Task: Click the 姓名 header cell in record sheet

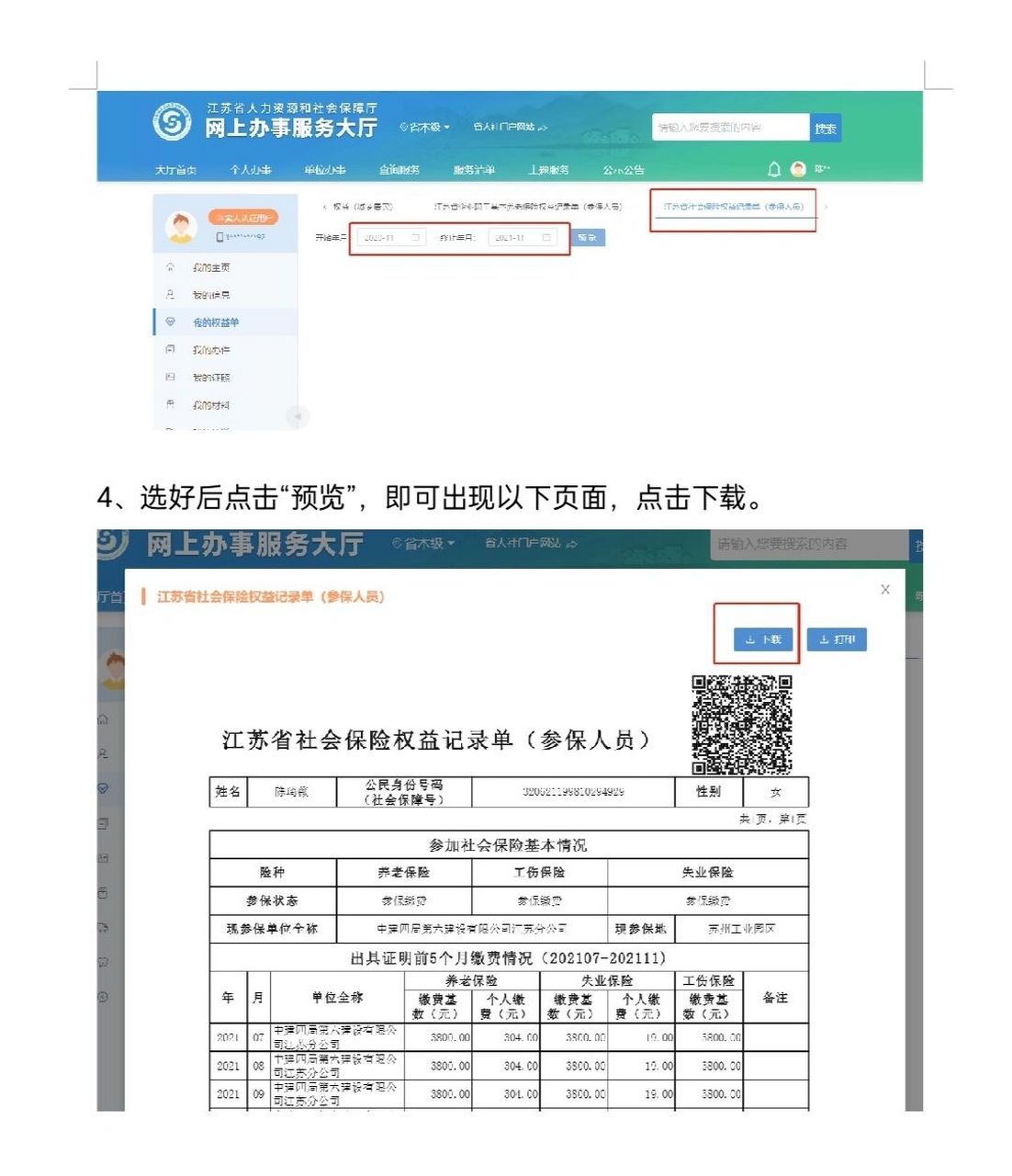Action: coord(228,792)
